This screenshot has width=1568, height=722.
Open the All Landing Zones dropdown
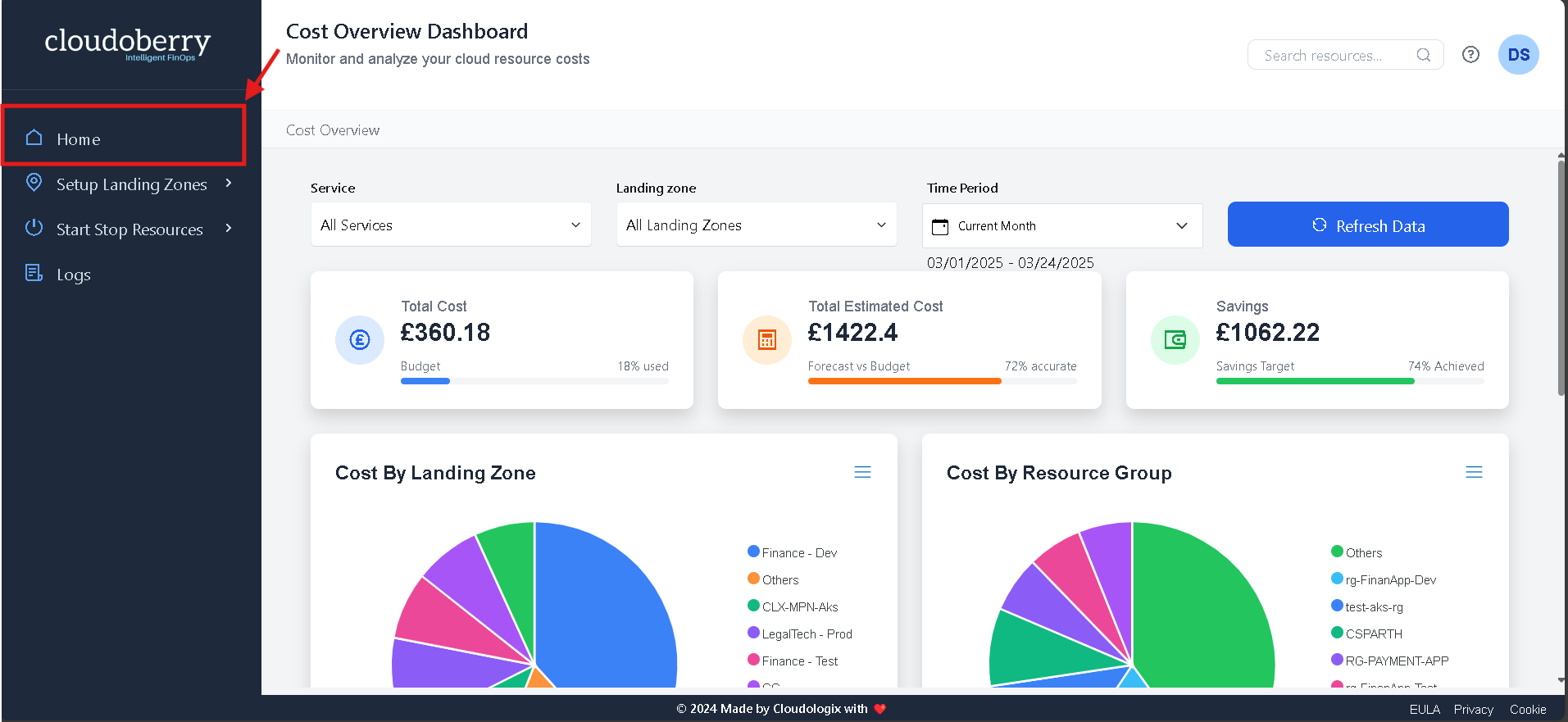[x=757, y=225]
